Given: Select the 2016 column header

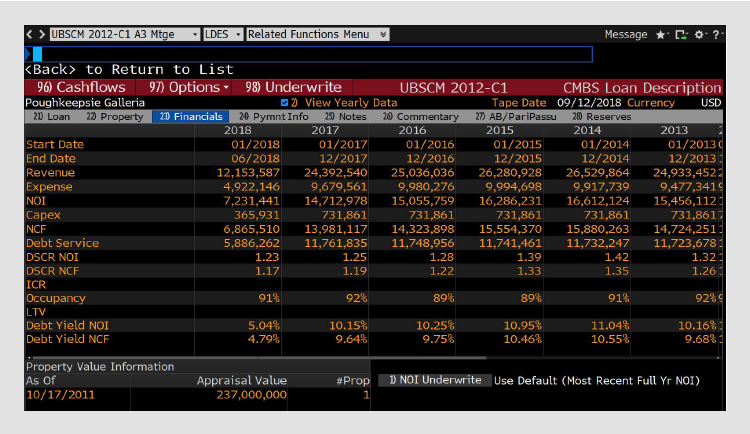Looking at the screenshot, I should pyautogui.click(x=412, y=130).
